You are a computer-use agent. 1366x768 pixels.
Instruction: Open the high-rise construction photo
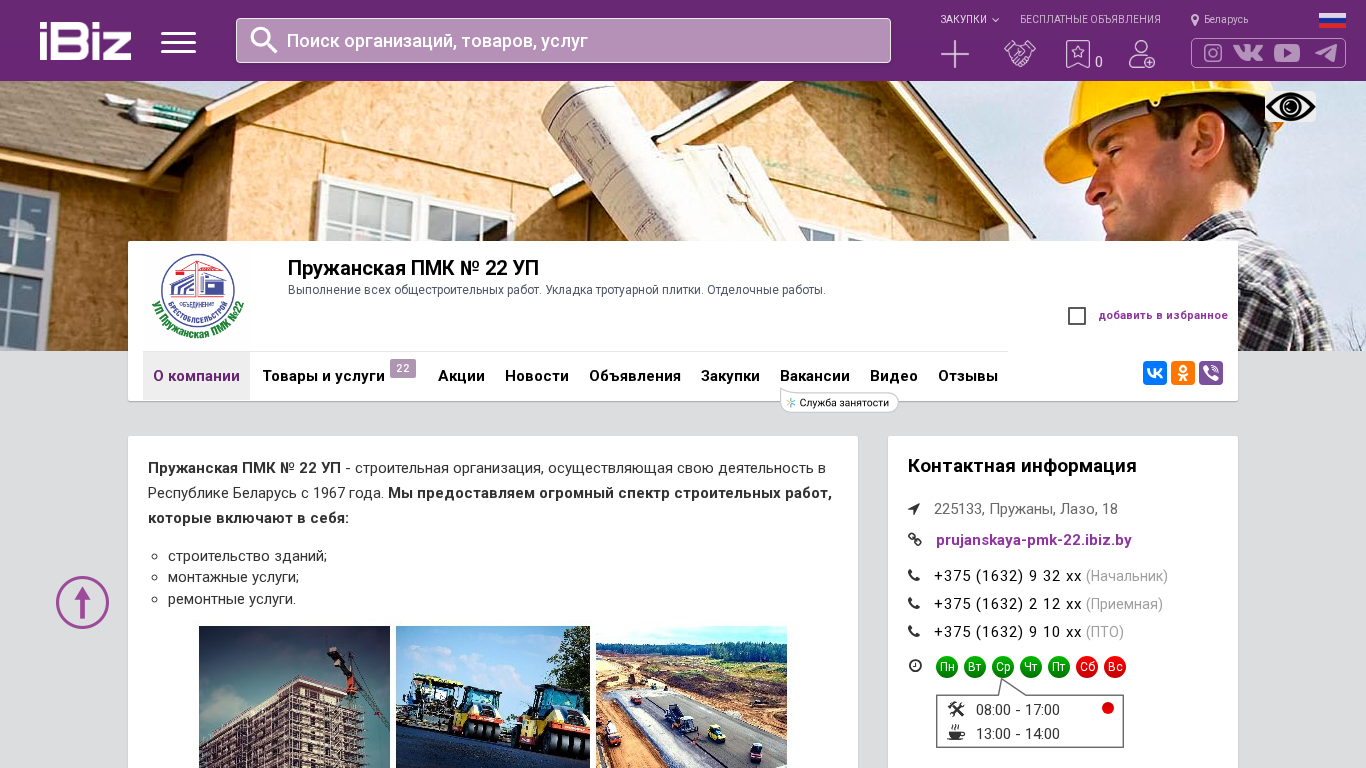[x=294, y=697]
